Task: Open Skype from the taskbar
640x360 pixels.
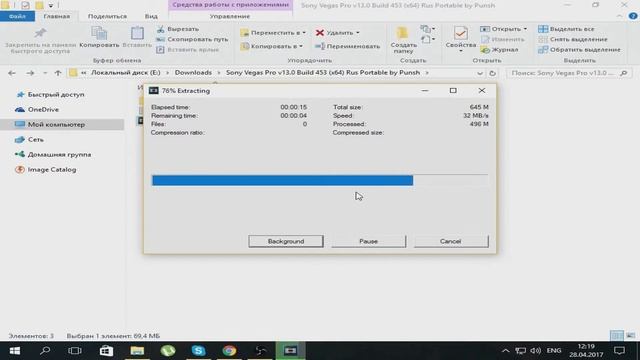Action: (x=198, y=351)
